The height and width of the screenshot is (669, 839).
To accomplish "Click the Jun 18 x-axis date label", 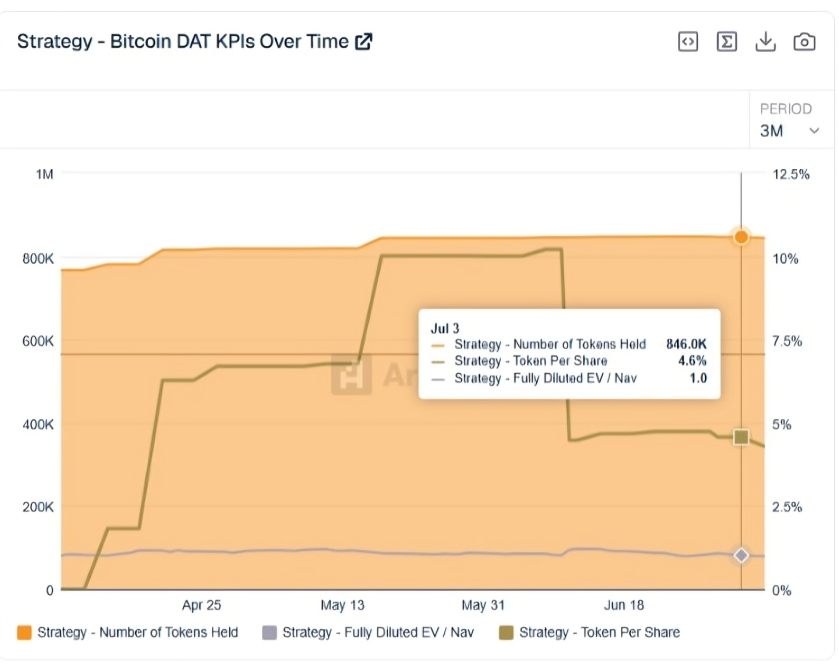I will [x=624, y=605].
